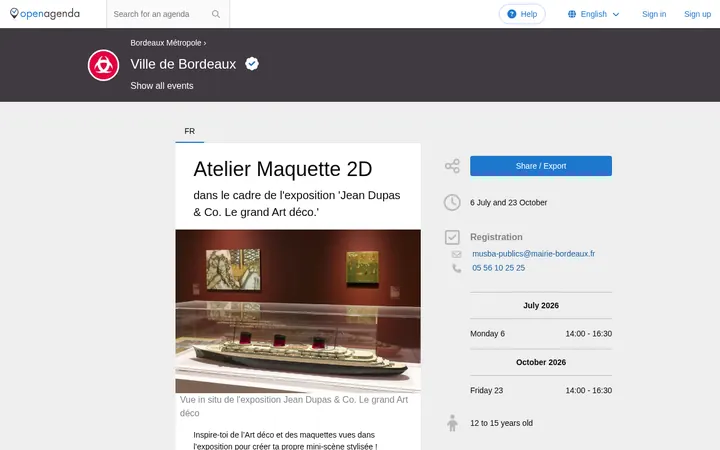The width and height of the screenshot is (720, 450).
Task: Click Show all events link
Action: point(162,86)
